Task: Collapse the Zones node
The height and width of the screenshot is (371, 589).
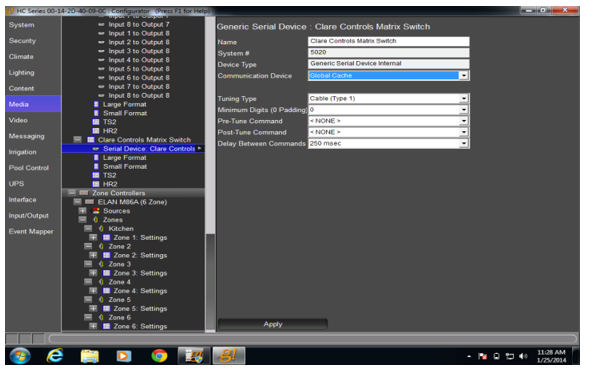Action: click(83, 220)
